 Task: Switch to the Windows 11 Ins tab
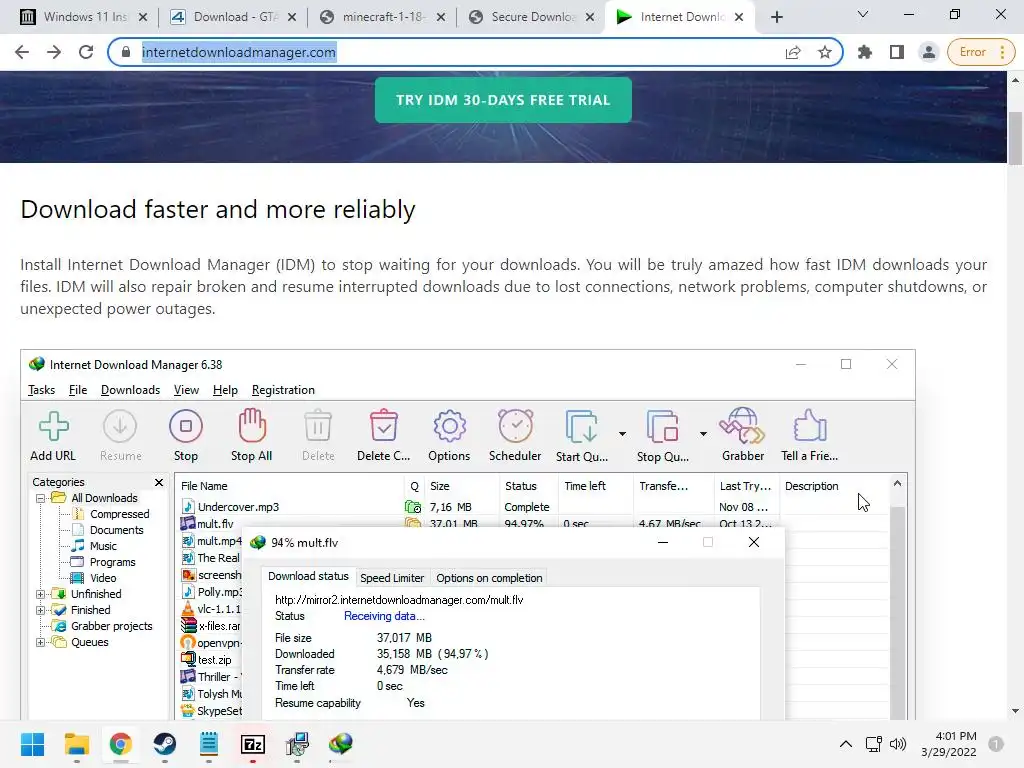84,17
